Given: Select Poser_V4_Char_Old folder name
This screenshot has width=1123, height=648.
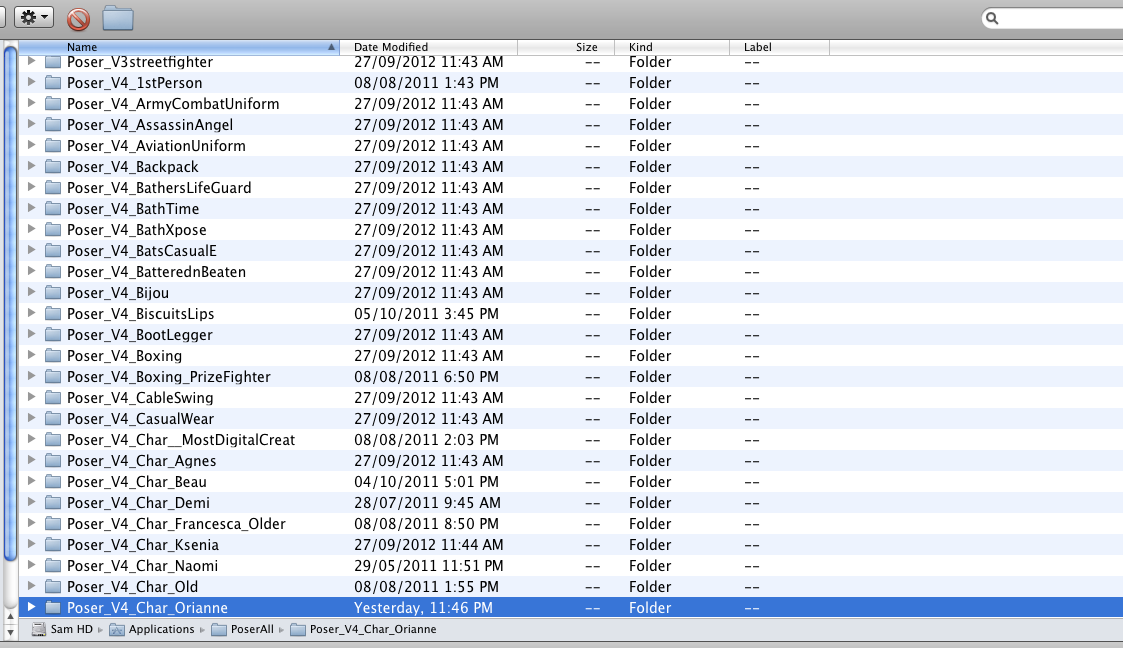Looking at the screenshot, I should 132,586.
